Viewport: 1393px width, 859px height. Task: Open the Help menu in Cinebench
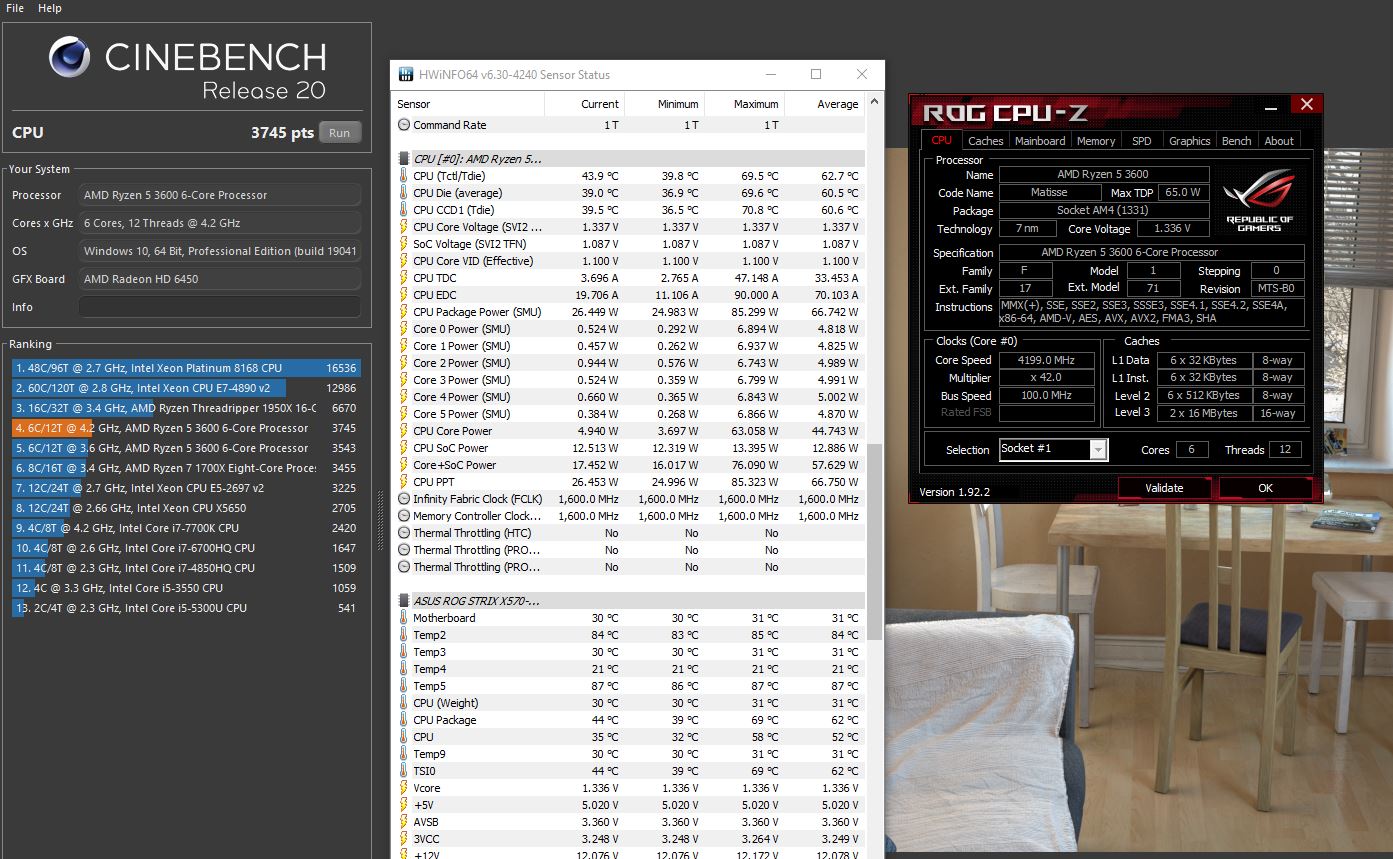click(50, 8)
